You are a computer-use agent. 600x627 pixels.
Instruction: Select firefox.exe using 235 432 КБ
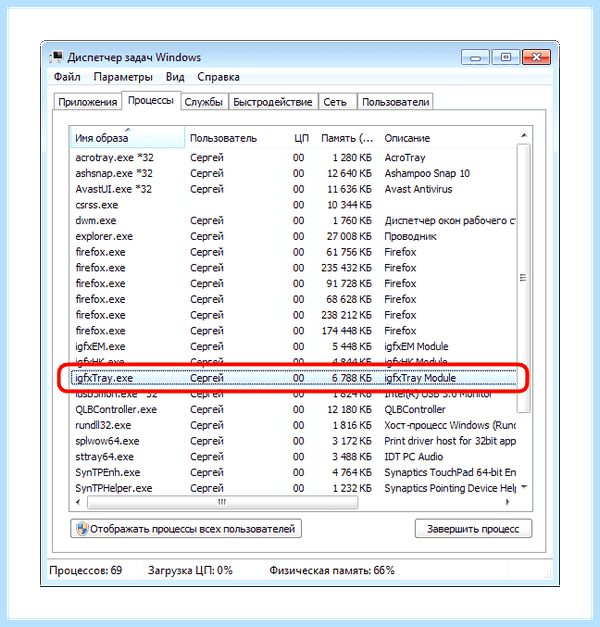point(293,268)
